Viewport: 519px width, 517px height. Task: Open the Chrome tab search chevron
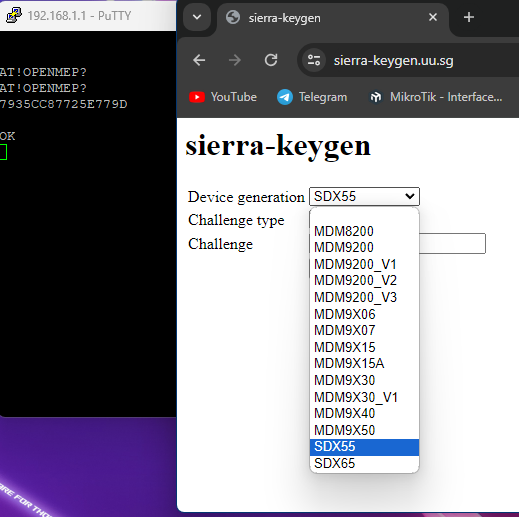pos(197,17)
